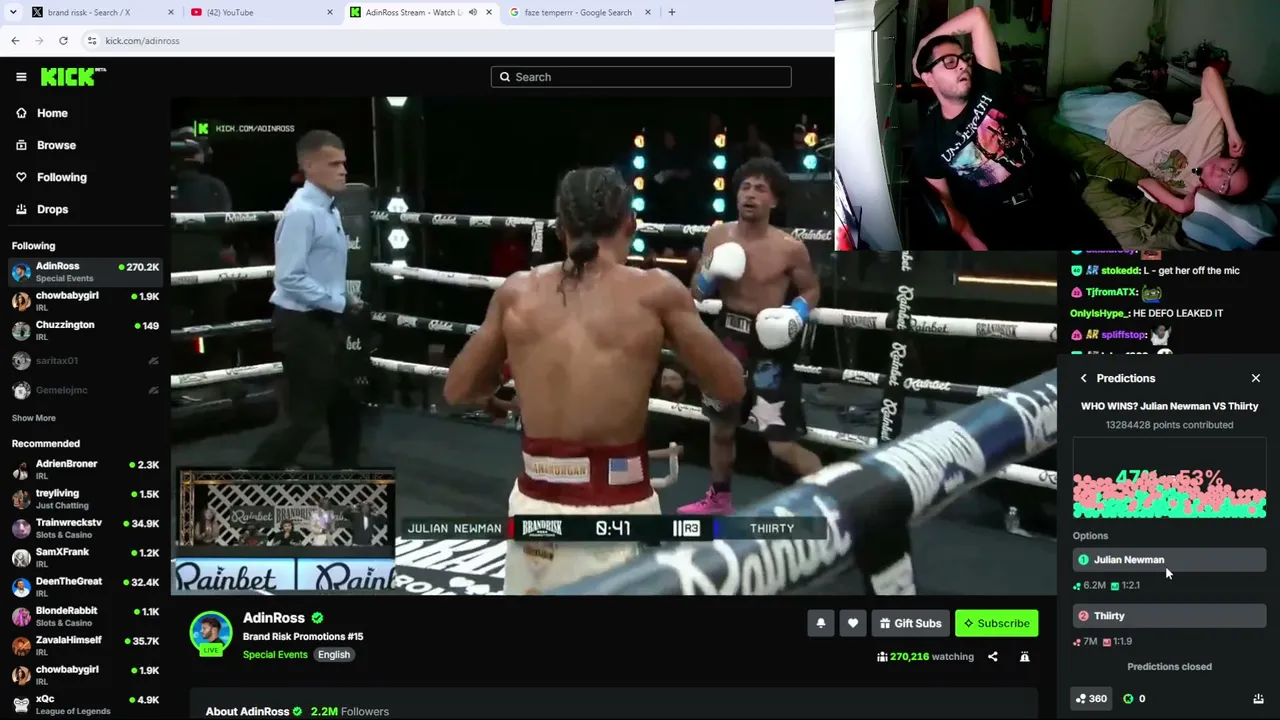Viewport: 1280px width, 720px height.
Task: Open the browser tab search dropdown
Action: 12,12
